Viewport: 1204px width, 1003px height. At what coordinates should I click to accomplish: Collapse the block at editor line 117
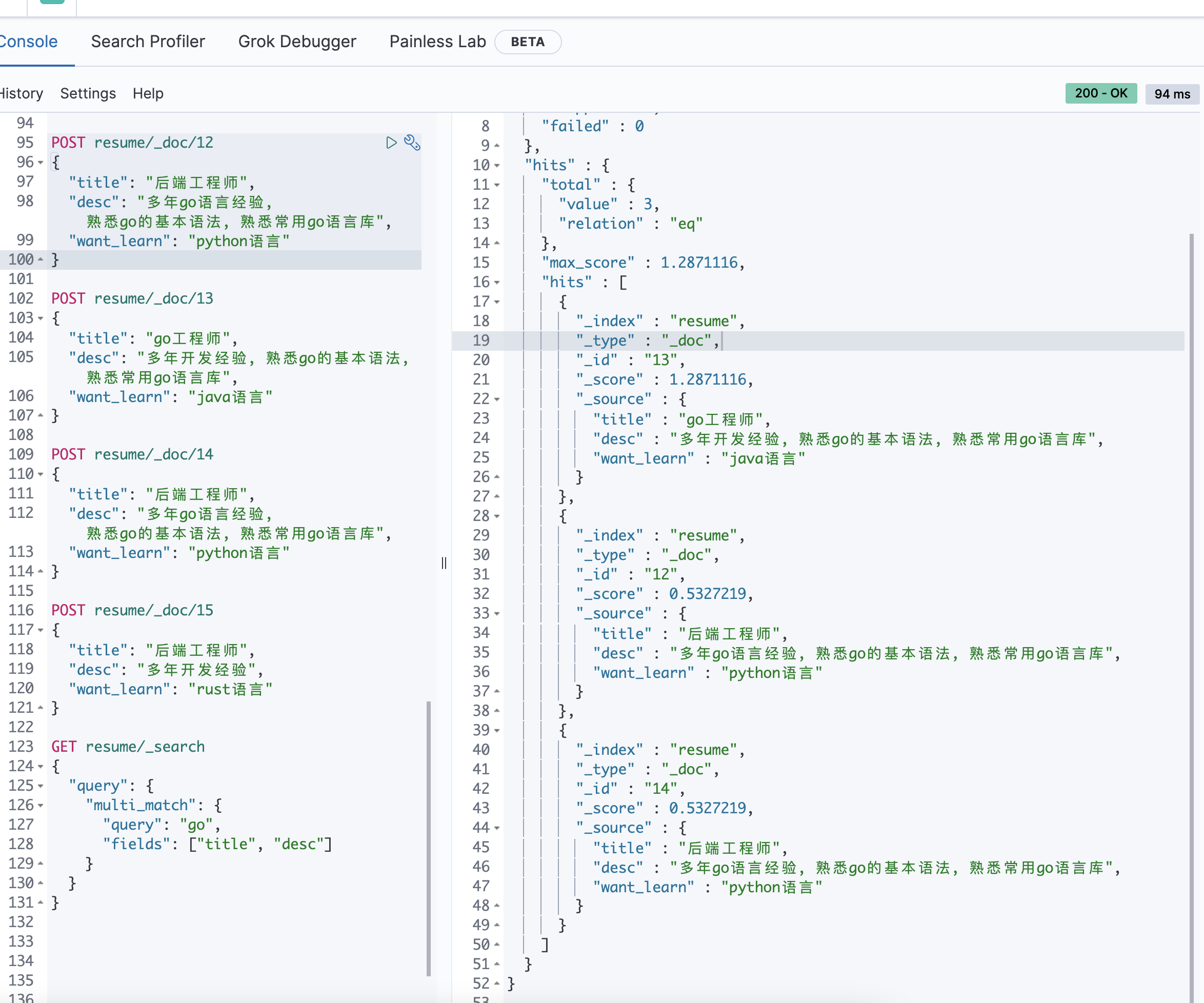coord(41,630)
